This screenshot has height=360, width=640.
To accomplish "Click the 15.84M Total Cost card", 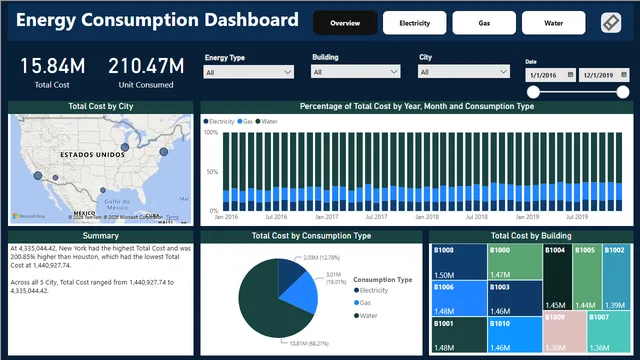I will click(x=52, y=72).
